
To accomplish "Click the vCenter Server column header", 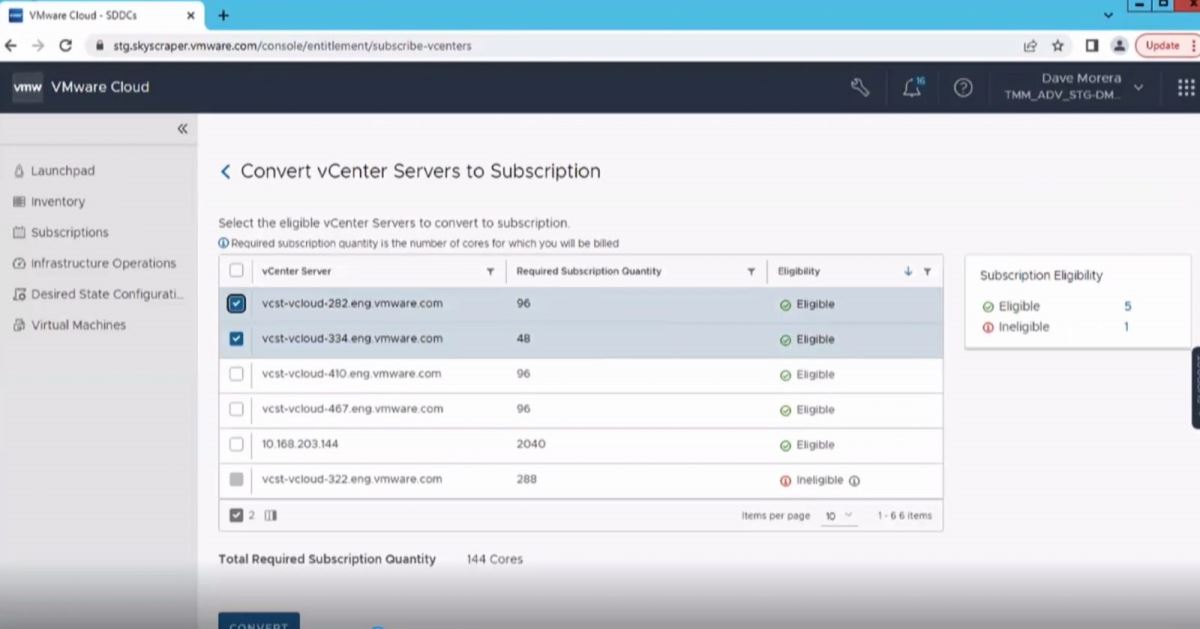I will 296,271.
